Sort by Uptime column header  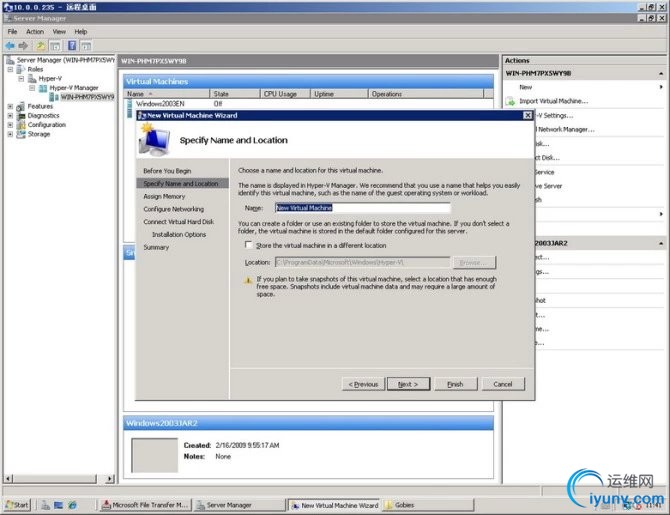pos(339,94)
